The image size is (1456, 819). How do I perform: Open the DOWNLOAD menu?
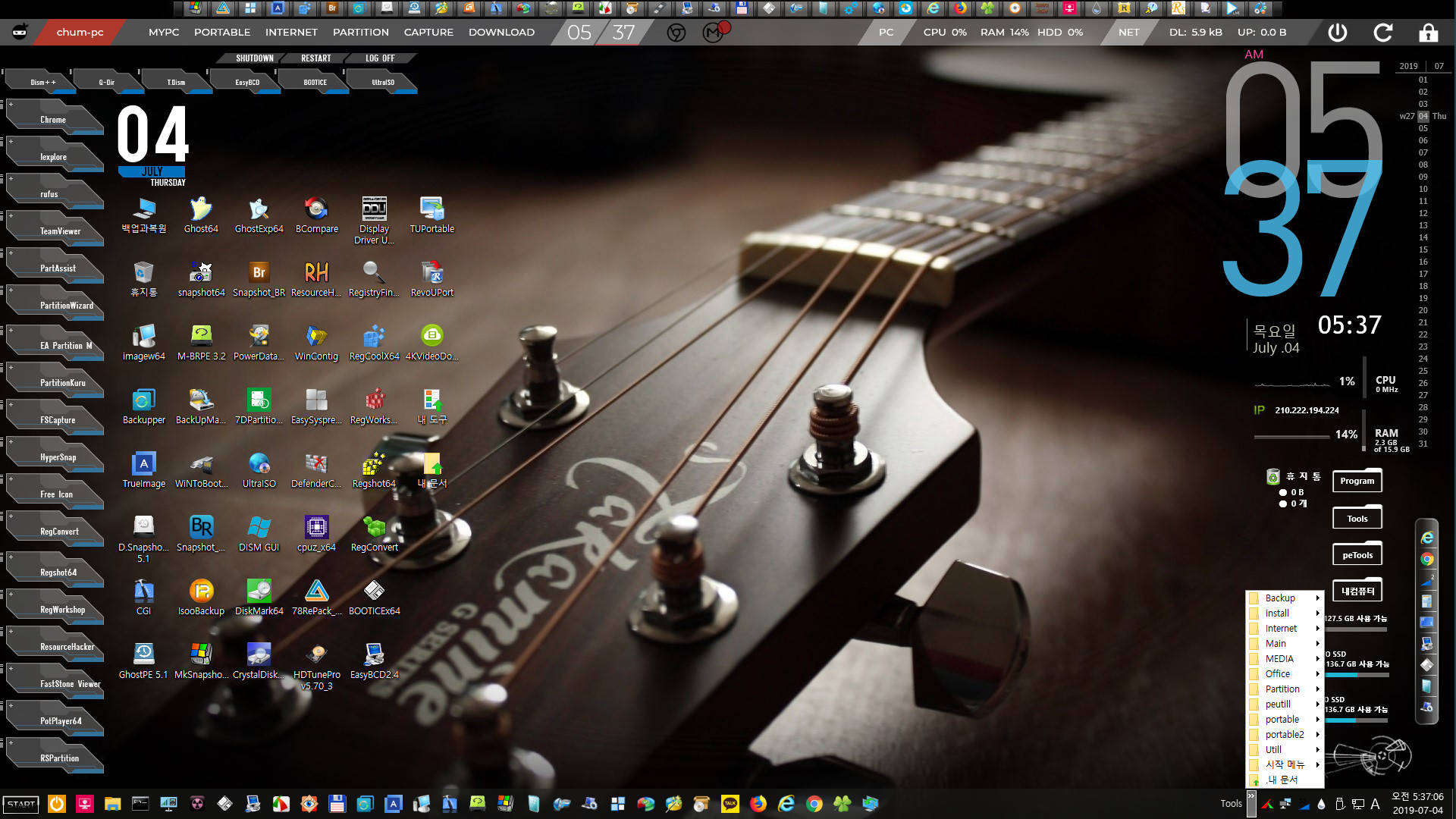(x=501, y=33)
